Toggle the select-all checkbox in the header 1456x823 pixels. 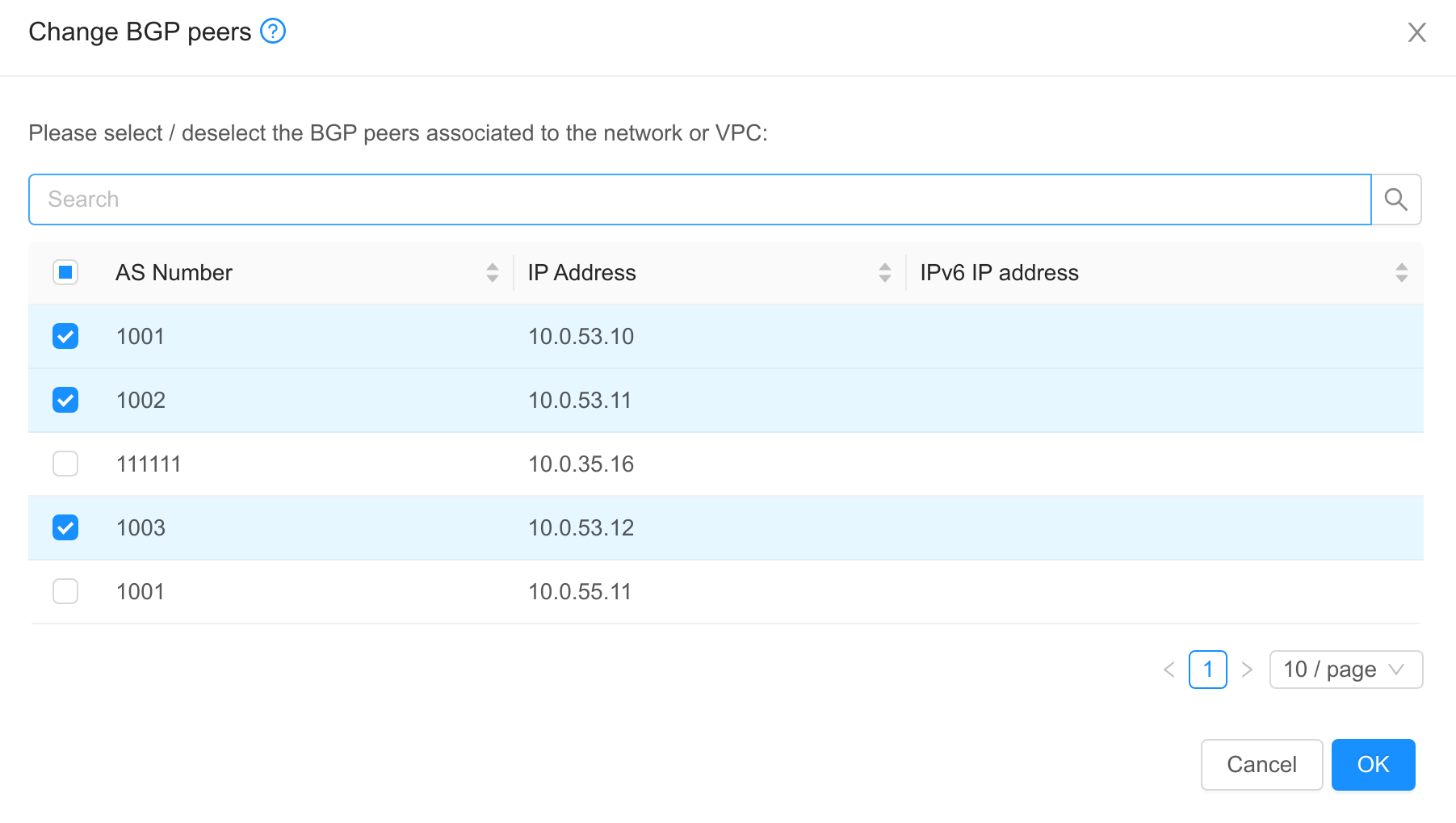point(65,273)
